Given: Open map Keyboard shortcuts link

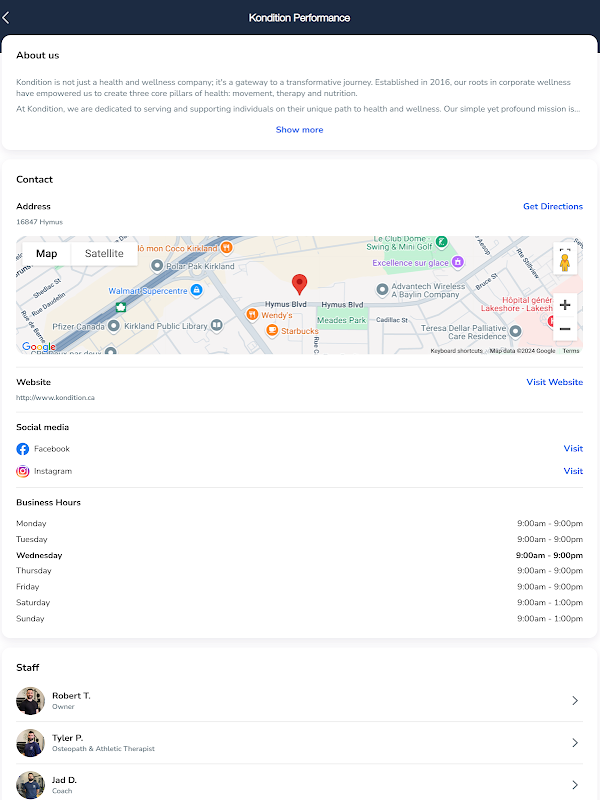Looking at the screenshot, I should [456, 351].
